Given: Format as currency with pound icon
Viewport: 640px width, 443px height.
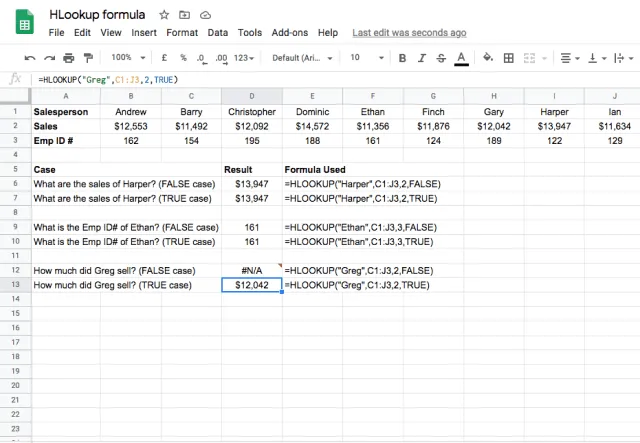Looking at the screenshot, I should click(x=164, y=58).
